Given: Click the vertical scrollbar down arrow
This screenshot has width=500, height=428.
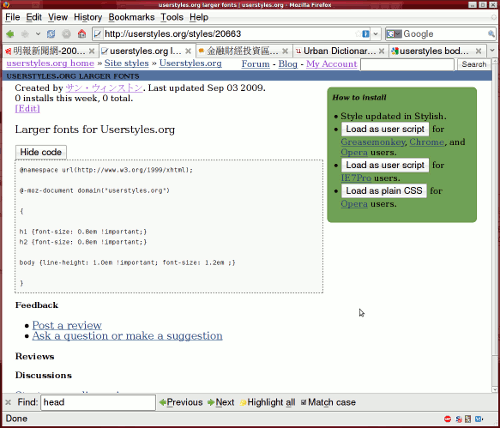Looking at the screenshot, I should (494, 389).
